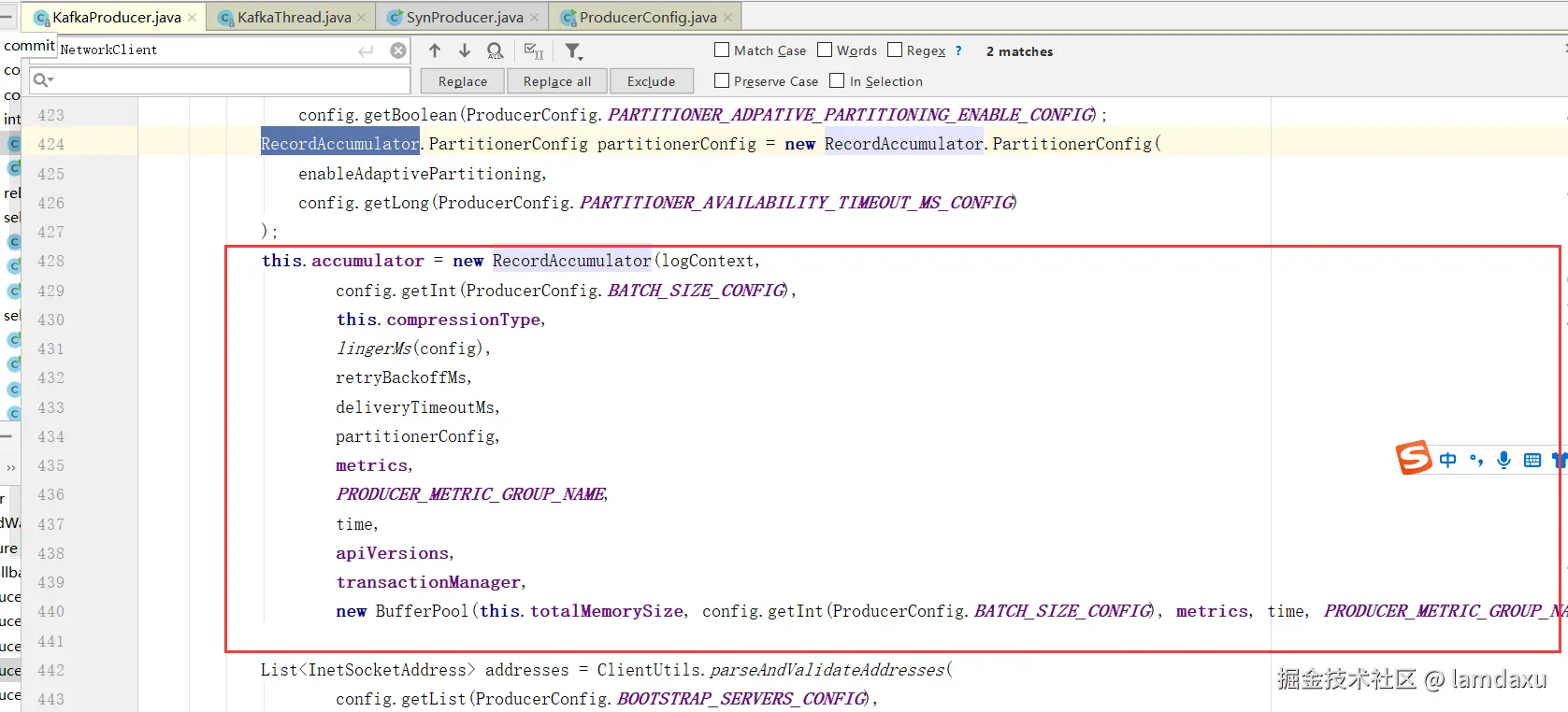Screen dimensions: 1568x712
Task: Click the commit tooltip label
Action: pos(29,45)
